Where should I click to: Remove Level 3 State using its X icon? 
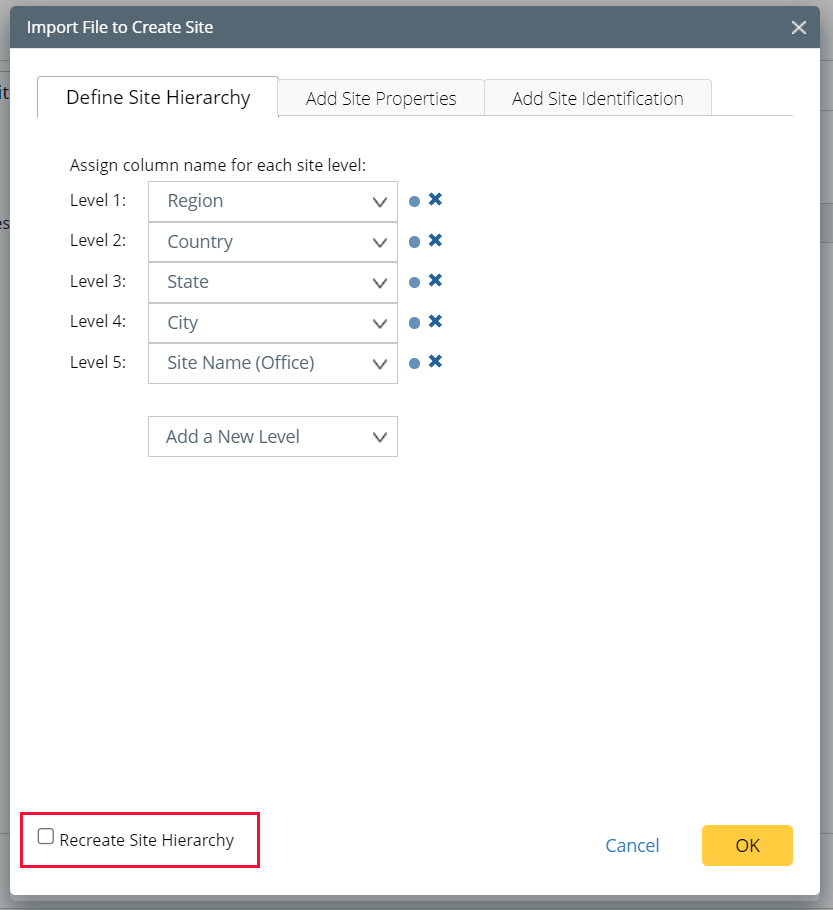[435, 281]
